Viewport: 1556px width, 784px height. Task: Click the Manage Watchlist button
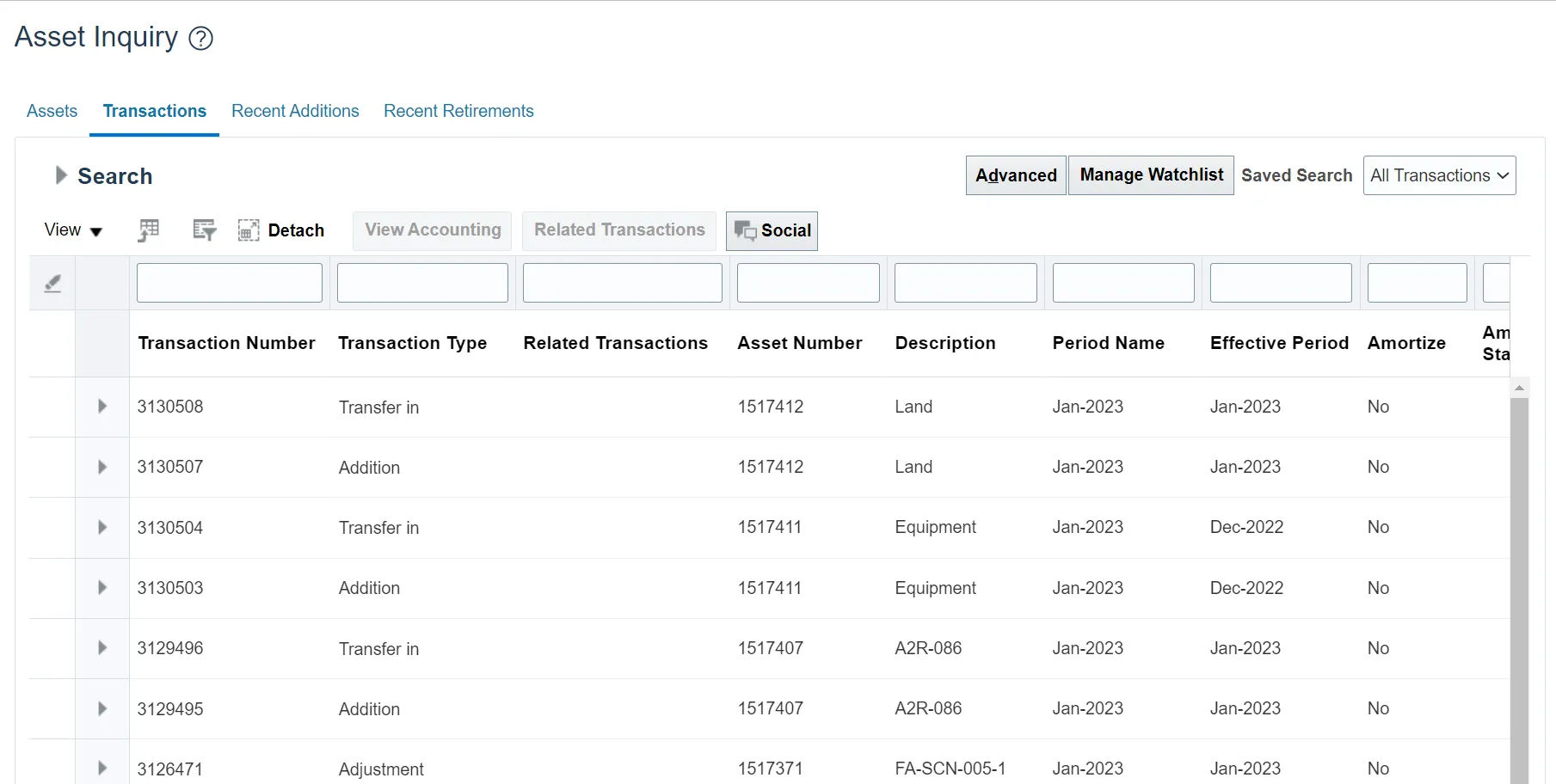coord(1151,175)
